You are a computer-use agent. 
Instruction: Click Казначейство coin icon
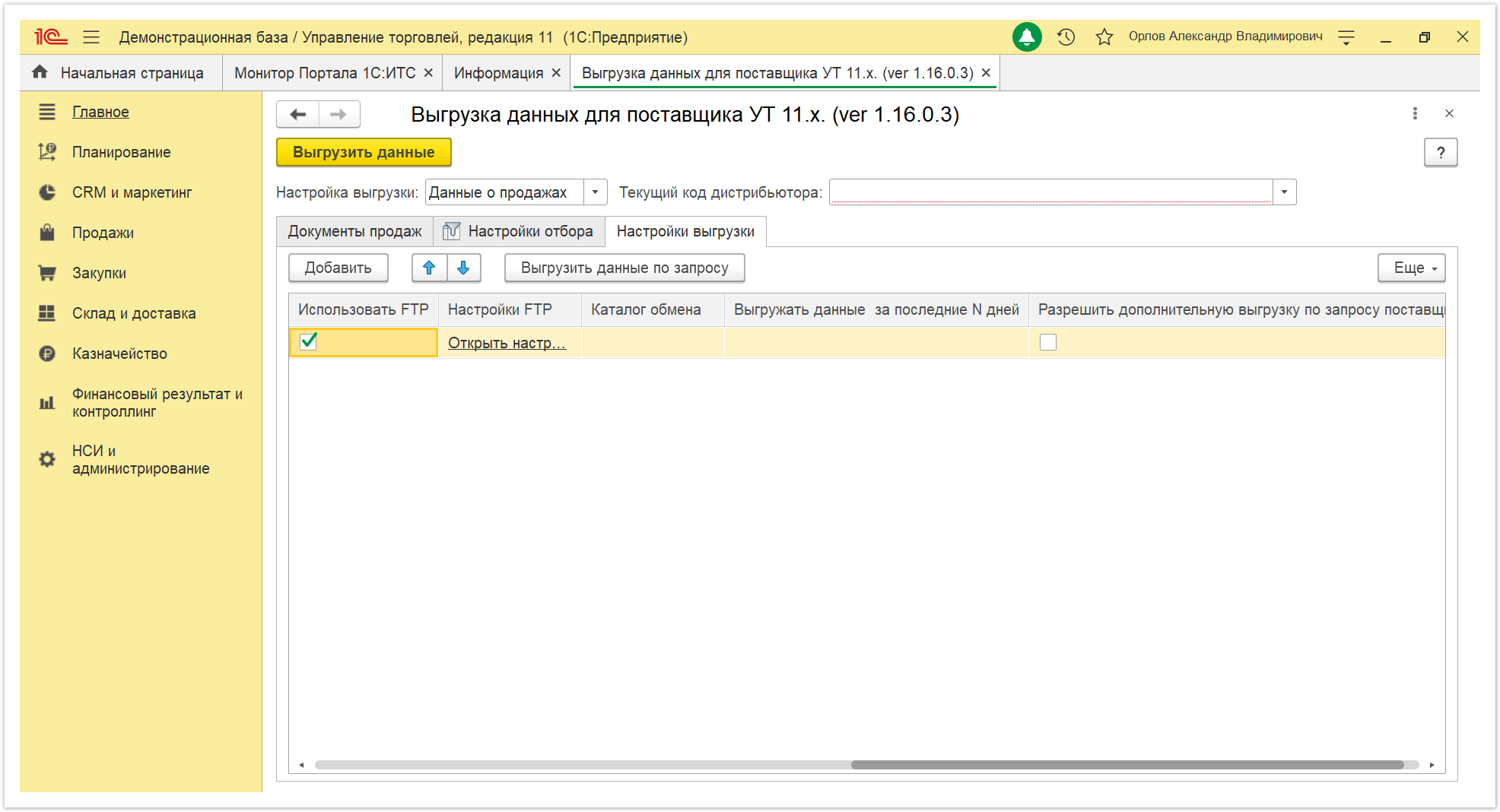47,354
